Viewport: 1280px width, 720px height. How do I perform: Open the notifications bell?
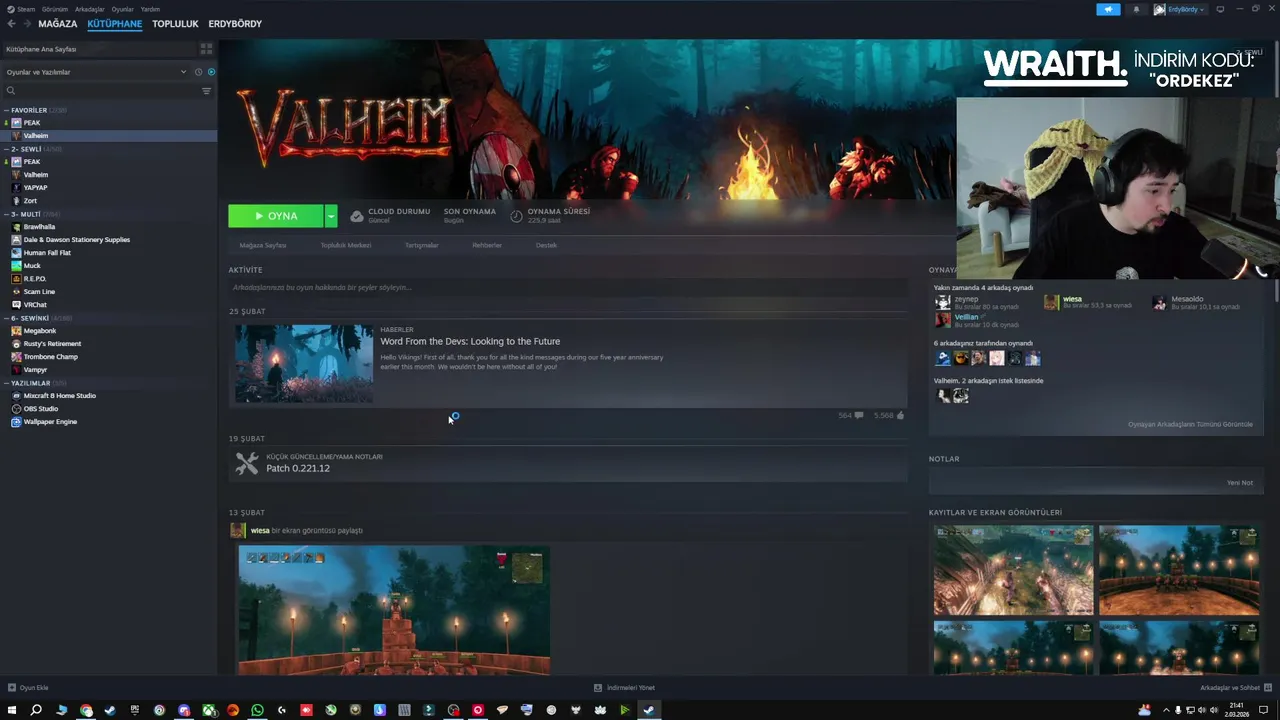[1136, 9]
